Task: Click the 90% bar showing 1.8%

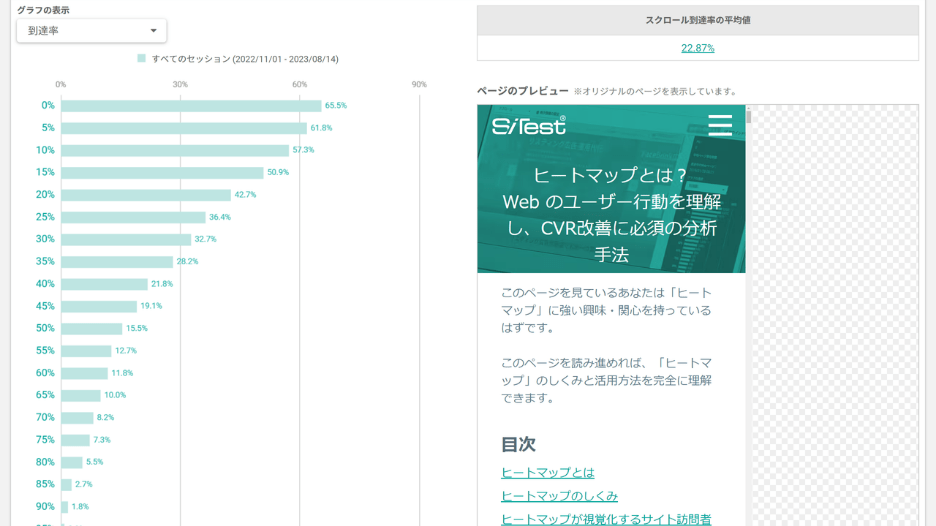Action: click(x=64, y=507)
